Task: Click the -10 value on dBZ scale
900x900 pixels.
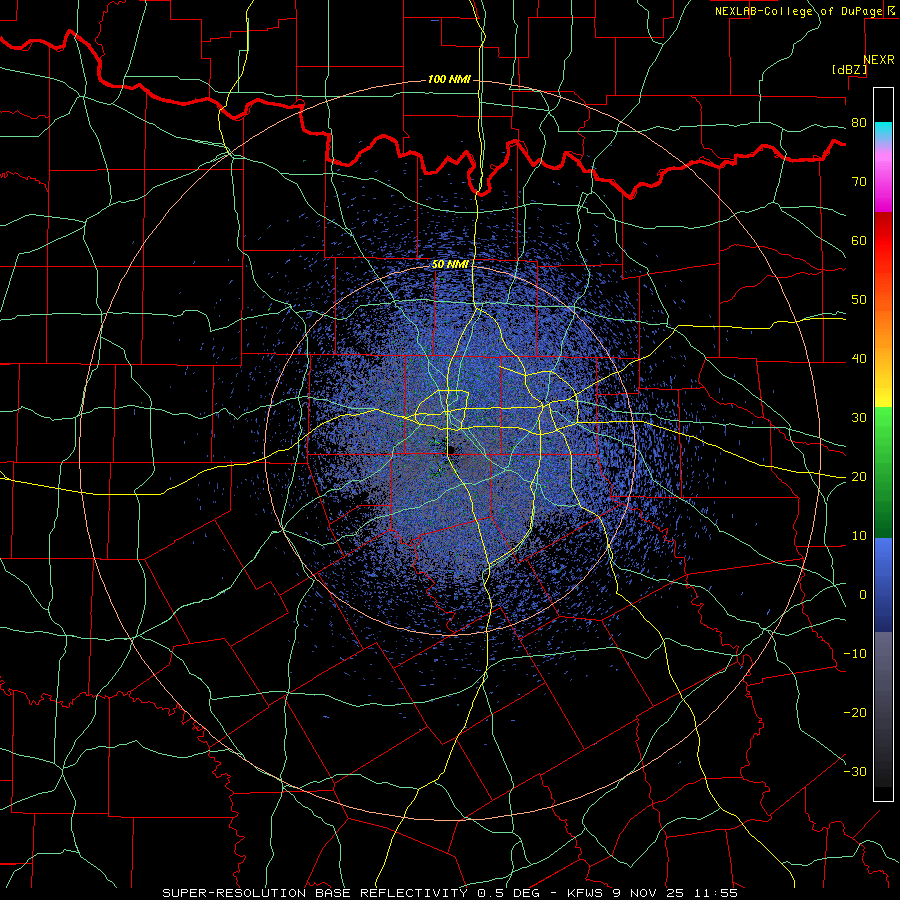Action: pyautogui.click(x=855, y=654)
